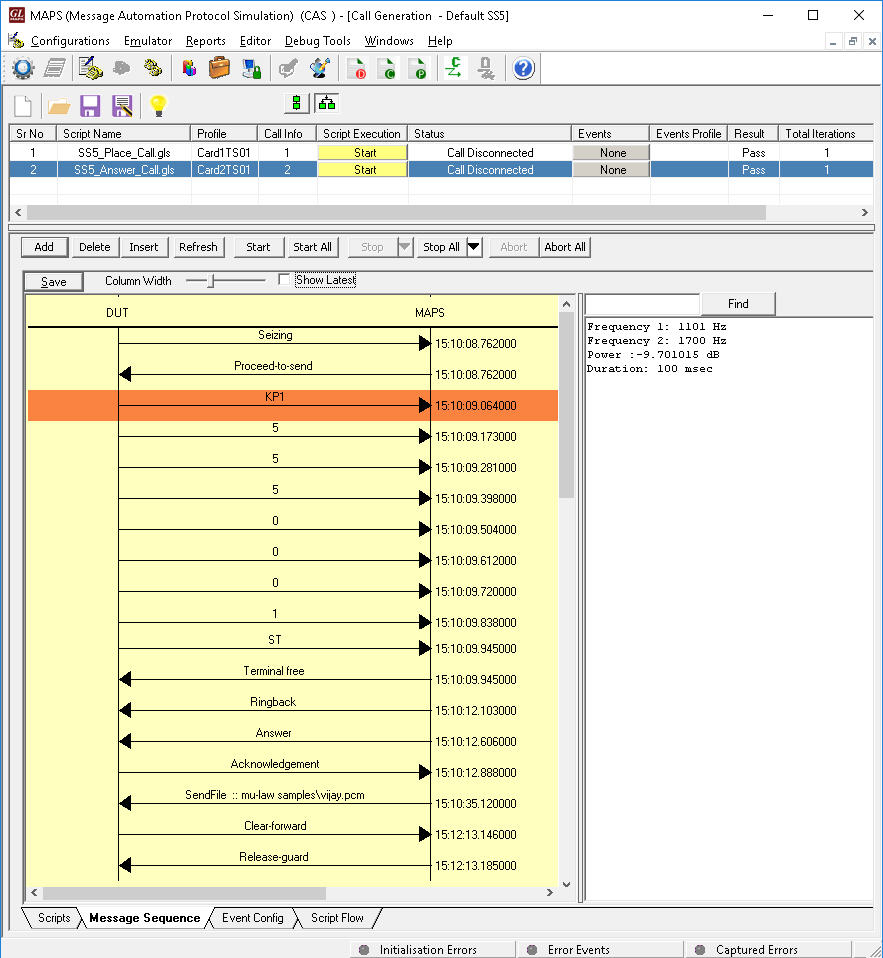Viewport: 883px width, 958px height.
Task: Click the green hierarchy tree icon
Action: [327, 104]
